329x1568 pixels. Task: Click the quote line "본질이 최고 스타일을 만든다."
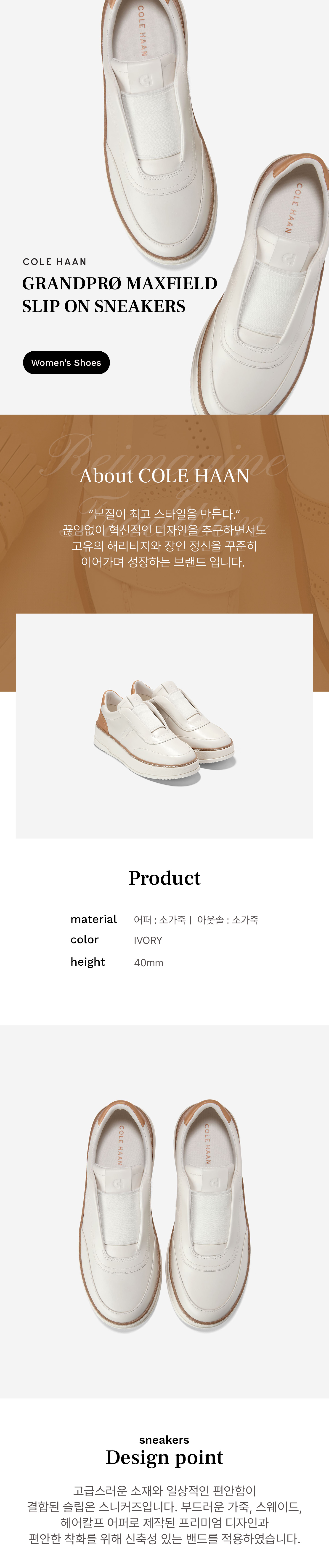coord(164,514)
